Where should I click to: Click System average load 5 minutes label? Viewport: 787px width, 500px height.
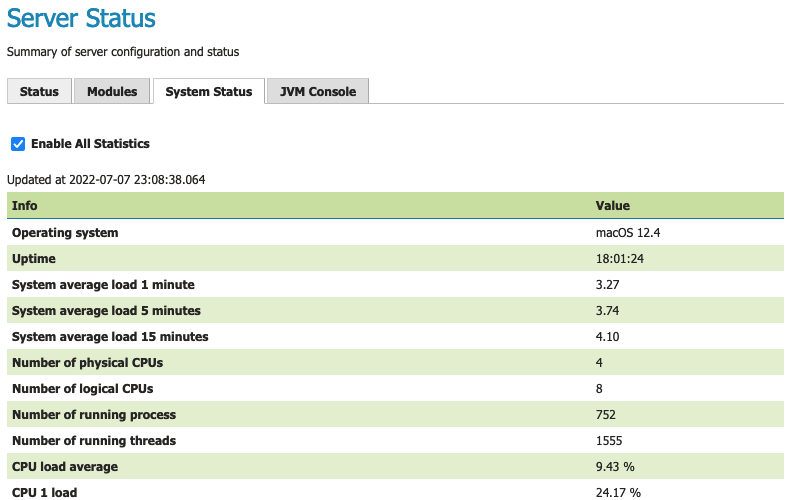pos(106,311)
